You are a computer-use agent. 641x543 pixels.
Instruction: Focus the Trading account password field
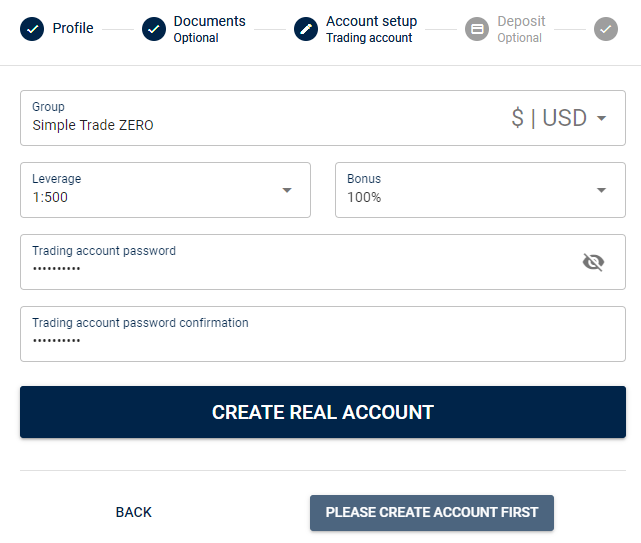click(x=323, y=262)
